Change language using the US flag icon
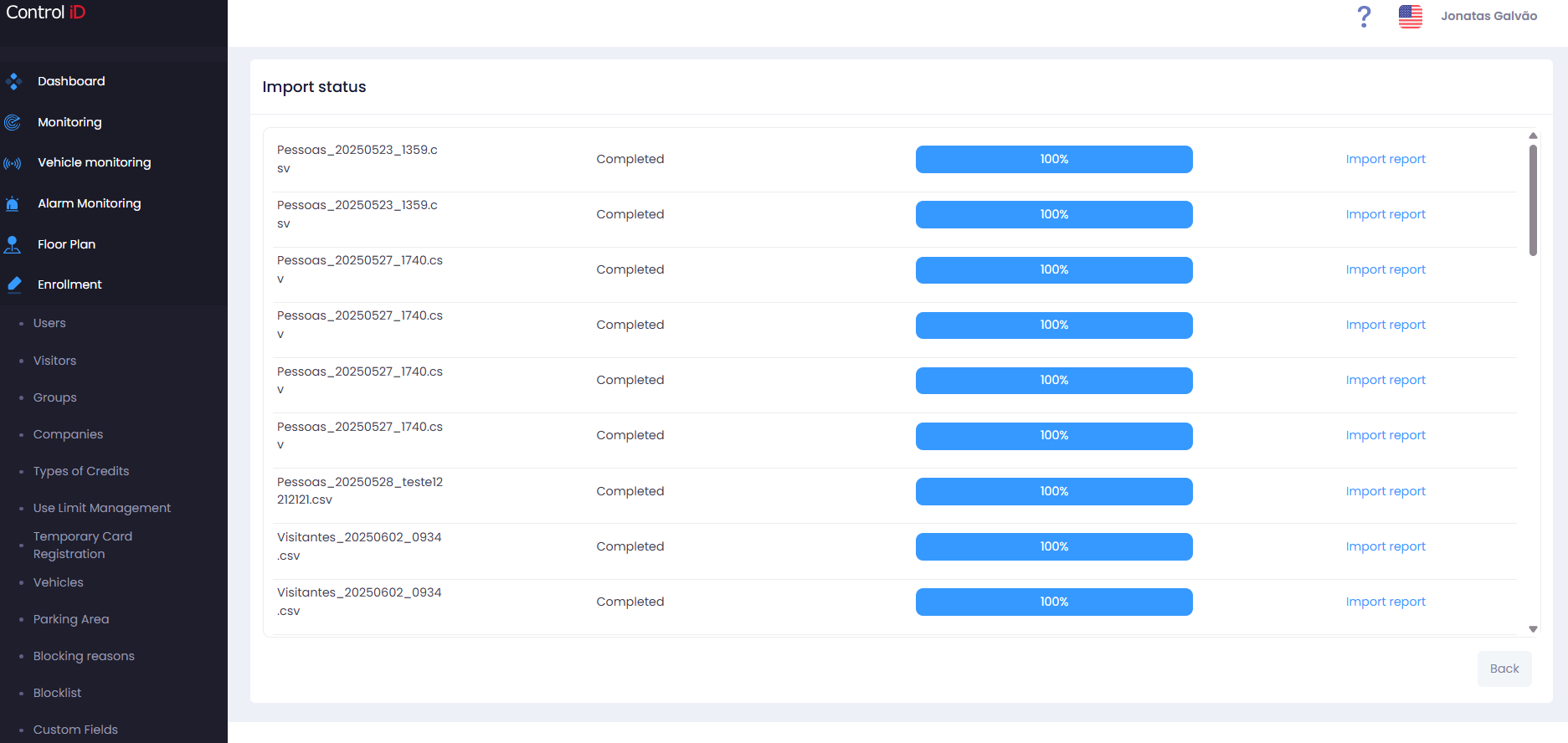Screen dimensions: 1568x743 (1411, 16)
